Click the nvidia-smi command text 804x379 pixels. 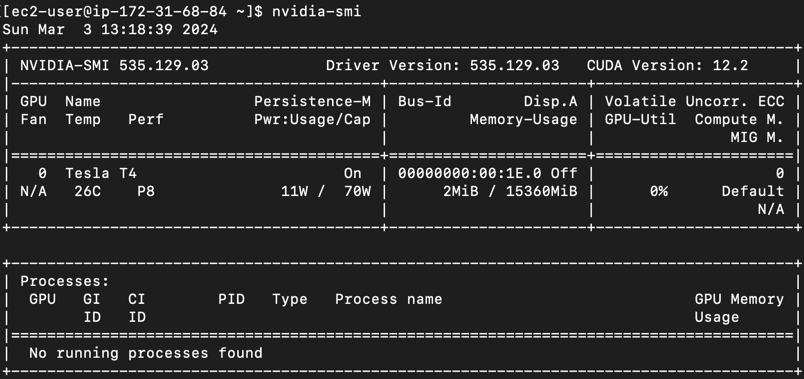click(316, 11)
